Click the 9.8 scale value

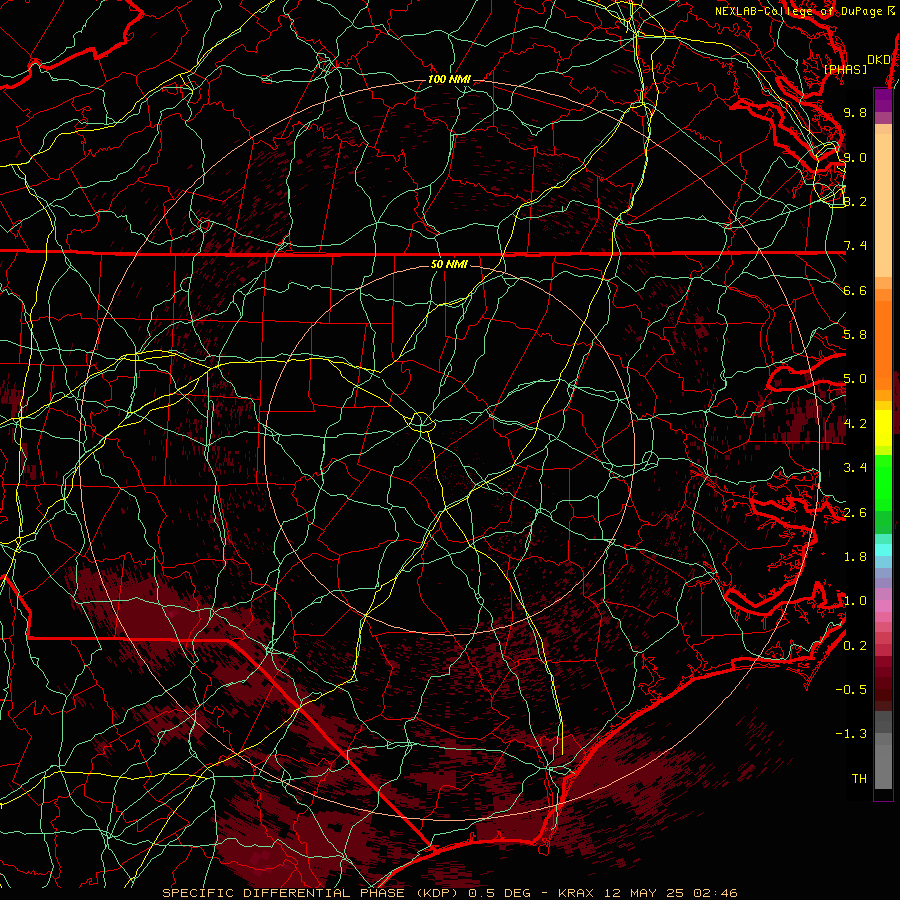point(855,112)
